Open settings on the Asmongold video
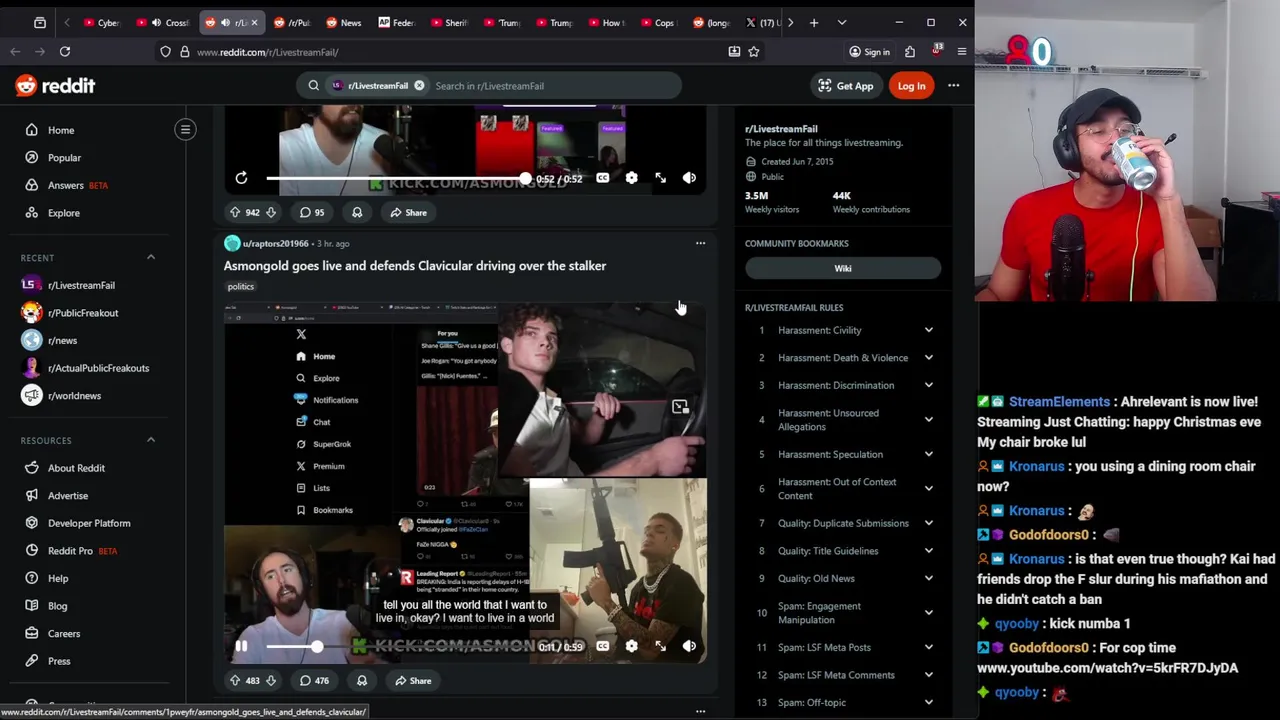The image size is (1280, 720). point(631,646)
